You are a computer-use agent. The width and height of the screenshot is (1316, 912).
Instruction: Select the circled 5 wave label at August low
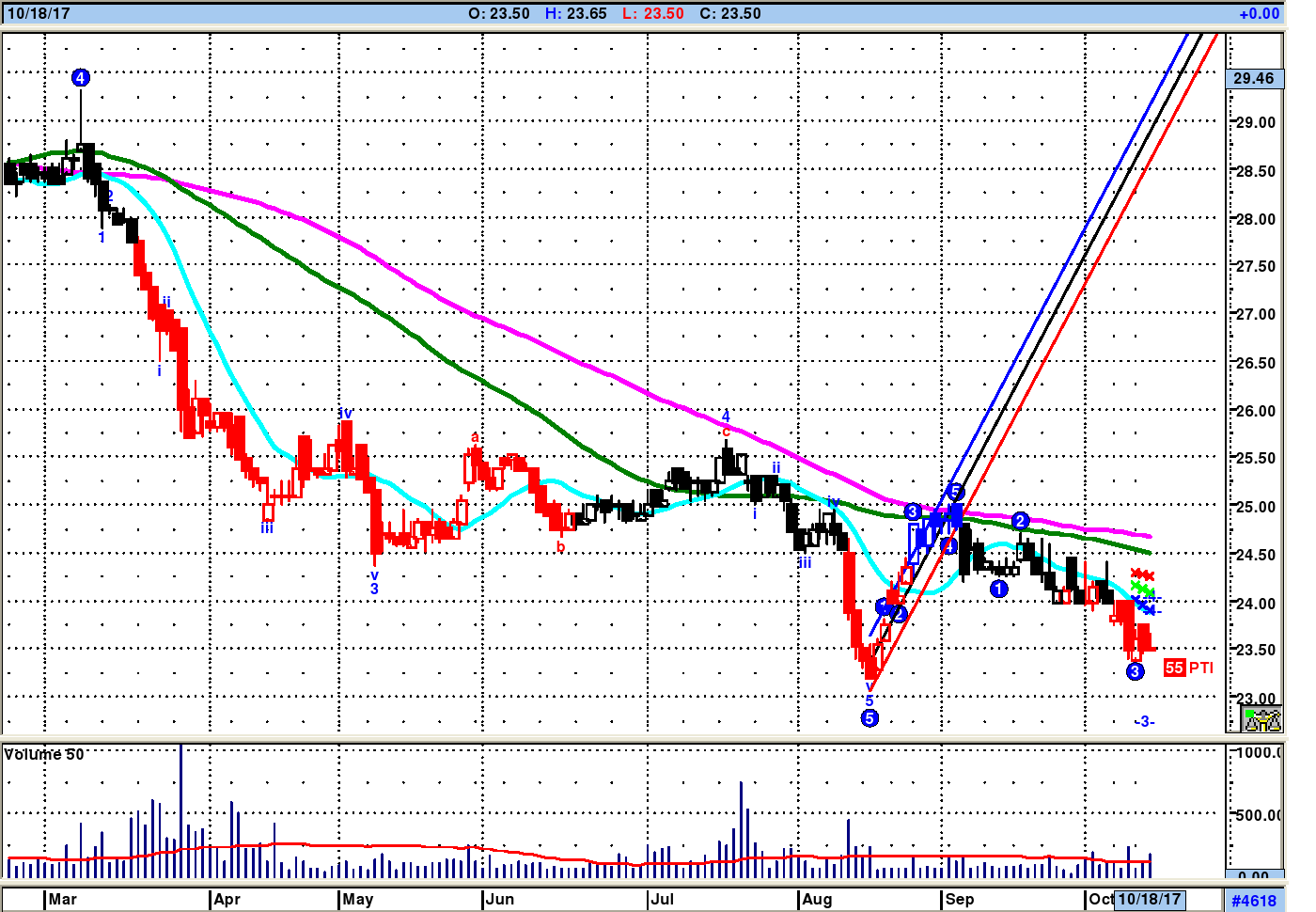click(869, 718)
